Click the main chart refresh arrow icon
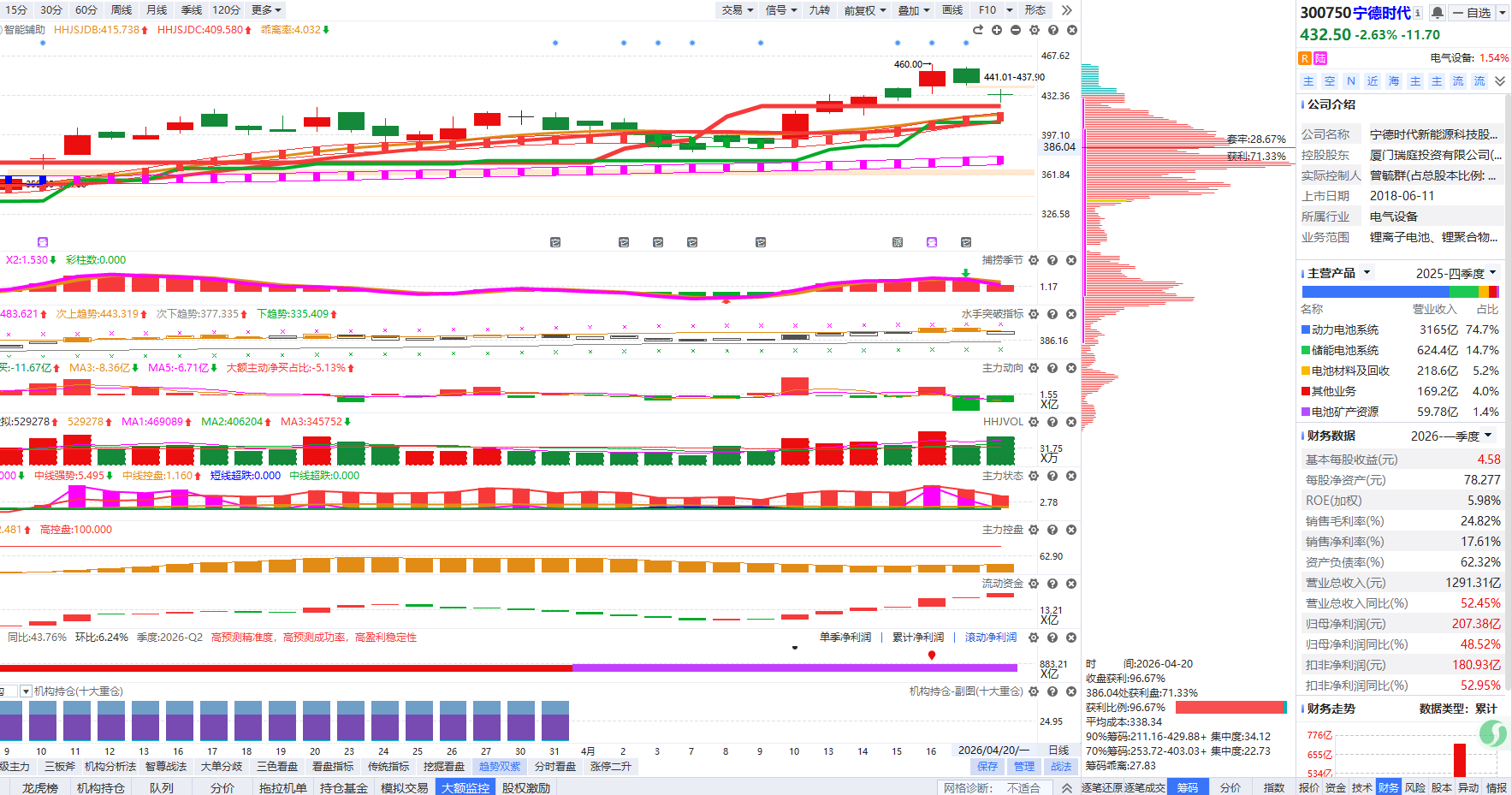 pos(978,30)
